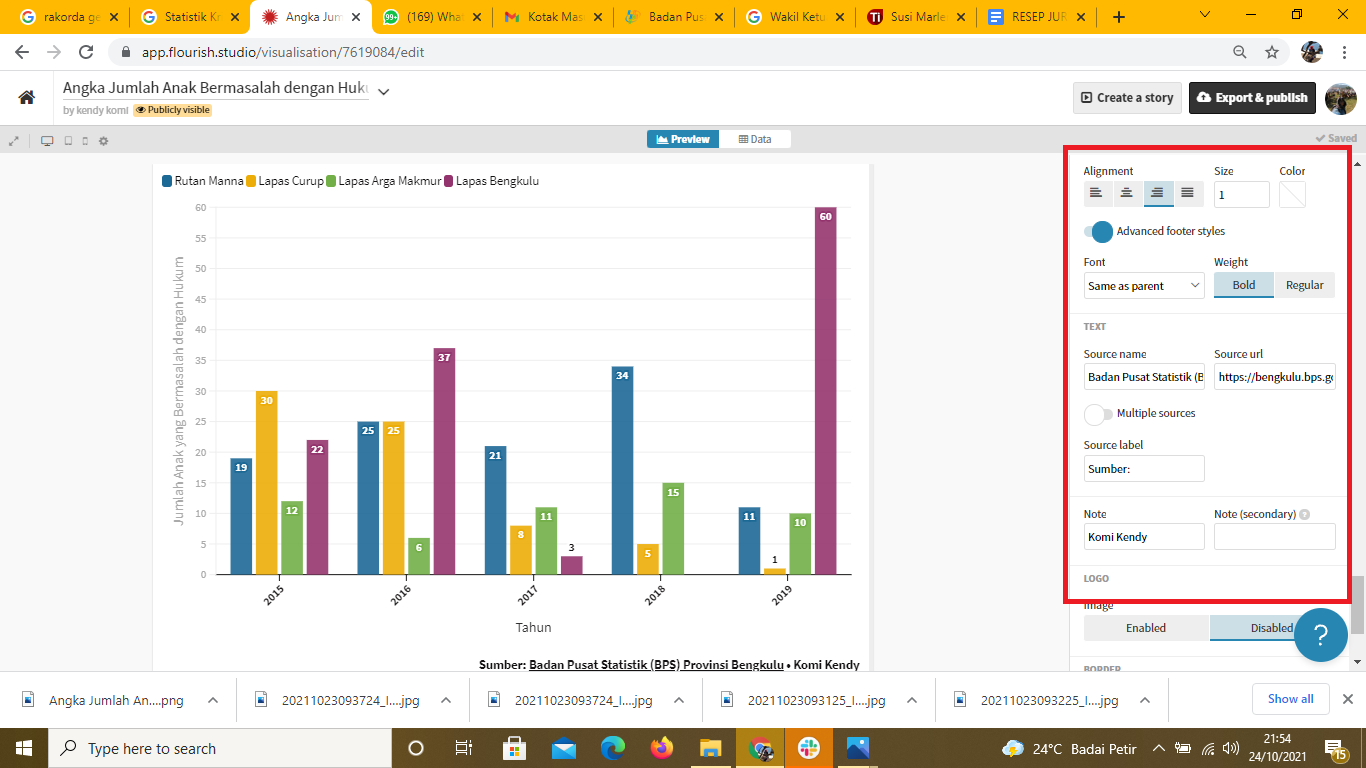Enable the Multiple sources toggle
This screenshot has width=1366, height=768.
(x=1098, y=414)
